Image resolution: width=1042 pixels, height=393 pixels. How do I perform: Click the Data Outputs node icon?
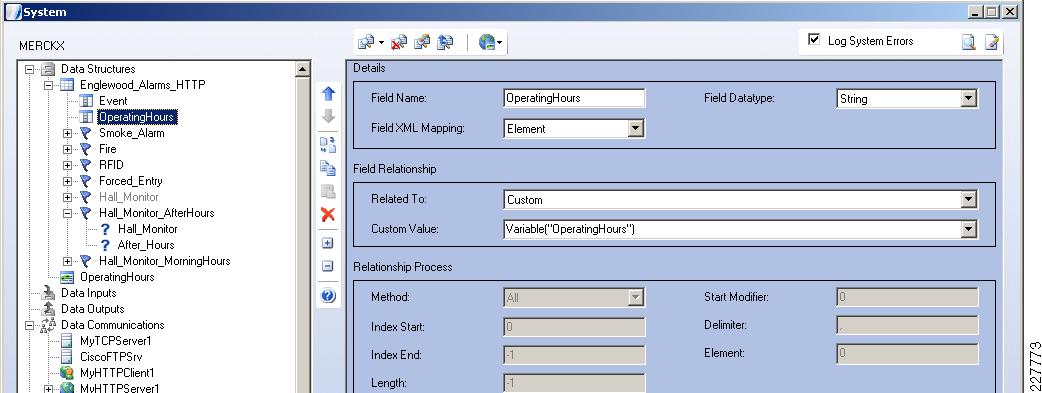[49, 309]
